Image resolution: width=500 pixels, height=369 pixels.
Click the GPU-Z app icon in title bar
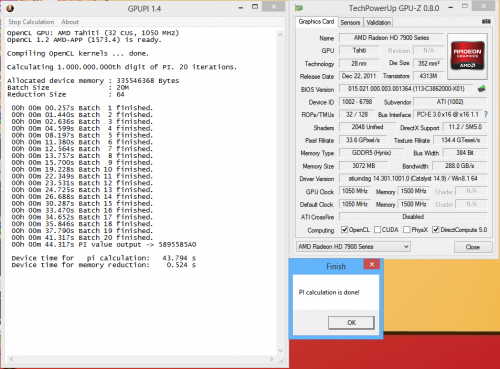[299, 8]
